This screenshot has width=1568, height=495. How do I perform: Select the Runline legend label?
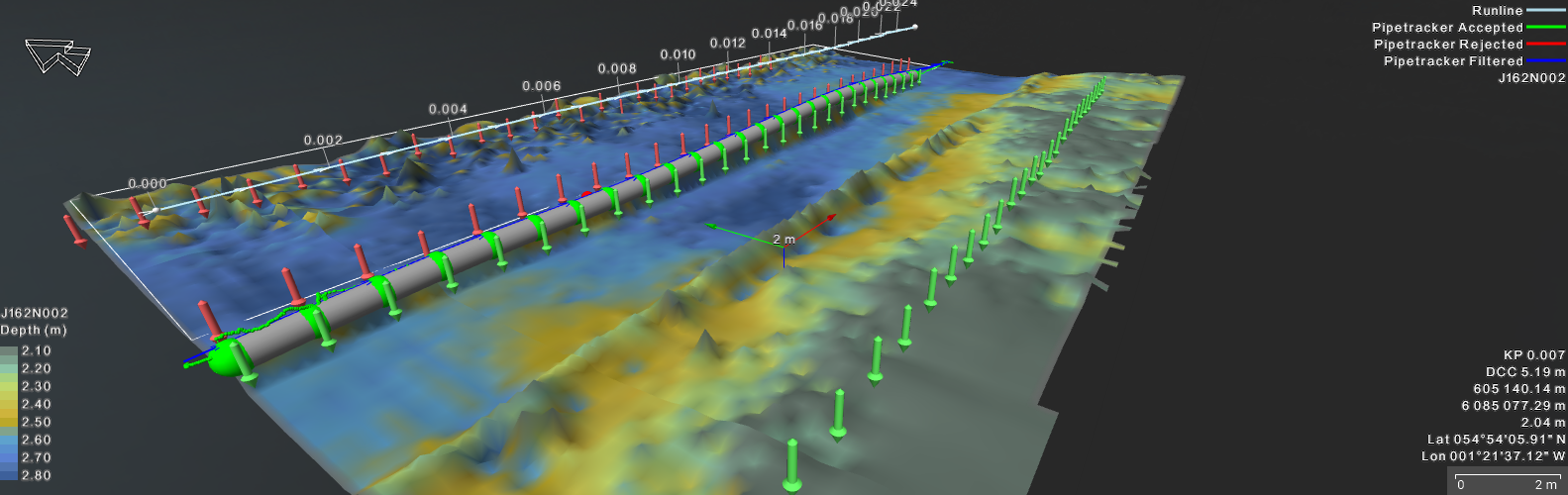click(x=1497, y=11)
